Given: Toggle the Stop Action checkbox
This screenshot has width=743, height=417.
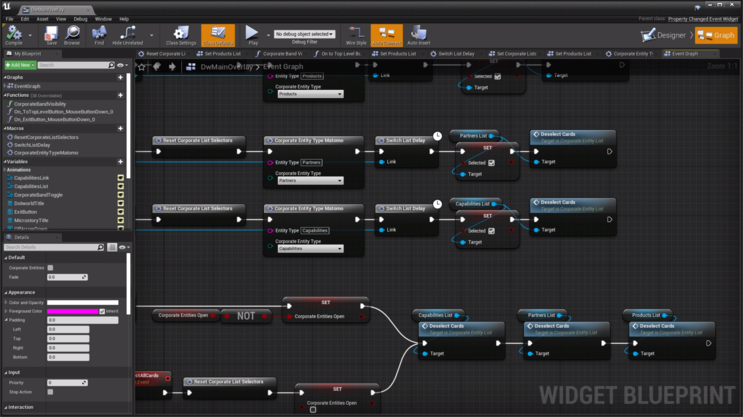Looking at the screenshot, I should [x=51, y=392].
